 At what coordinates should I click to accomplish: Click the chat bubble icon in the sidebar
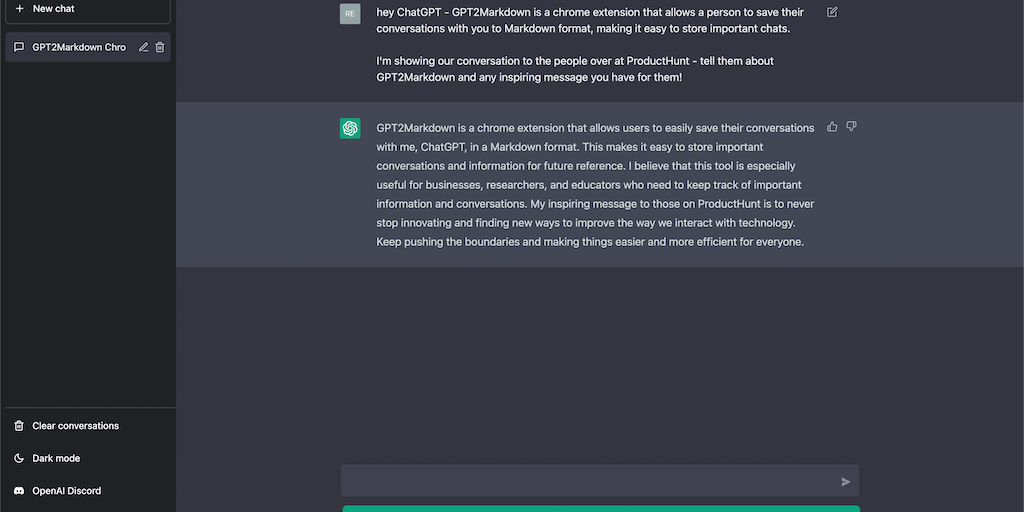[19, 47]
